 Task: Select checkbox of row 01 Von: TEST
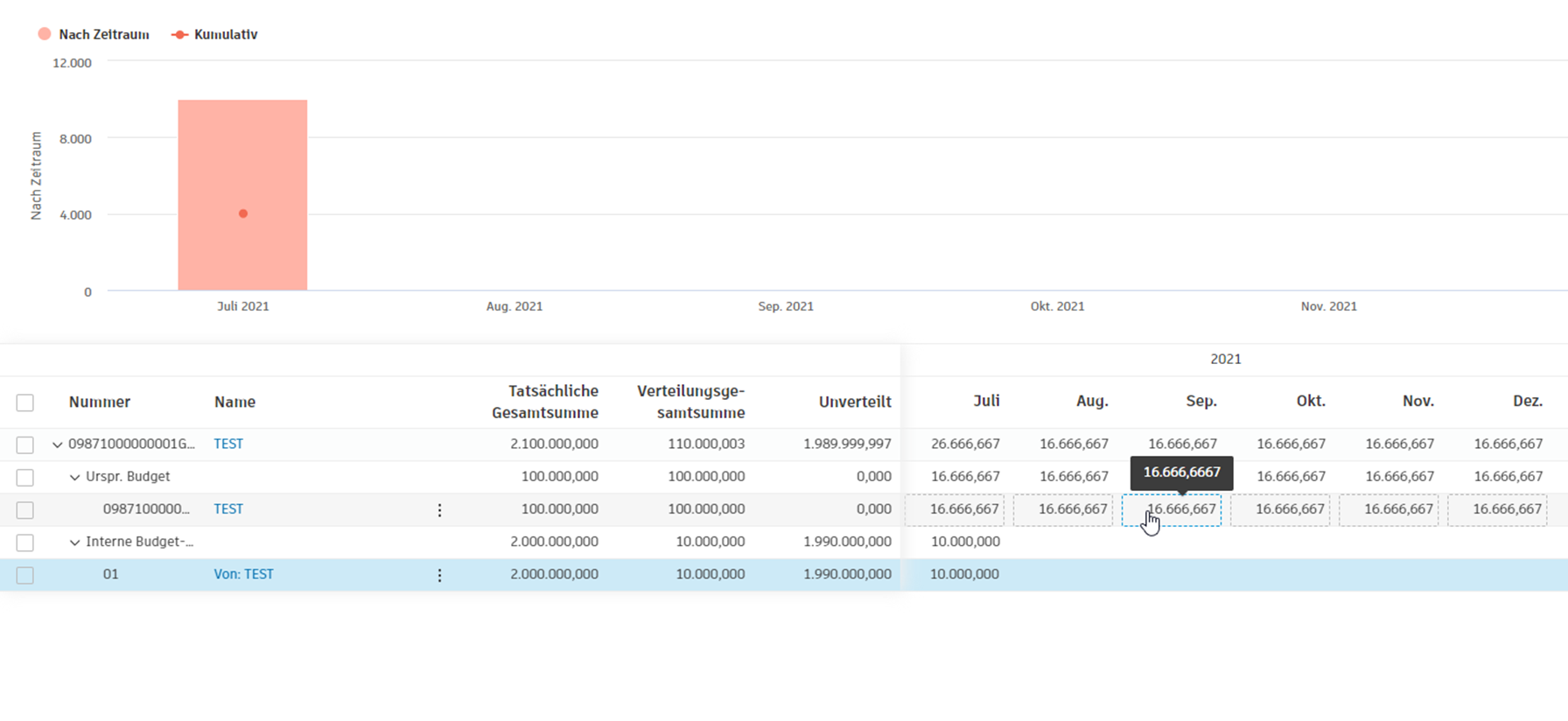tap(25, 575)
